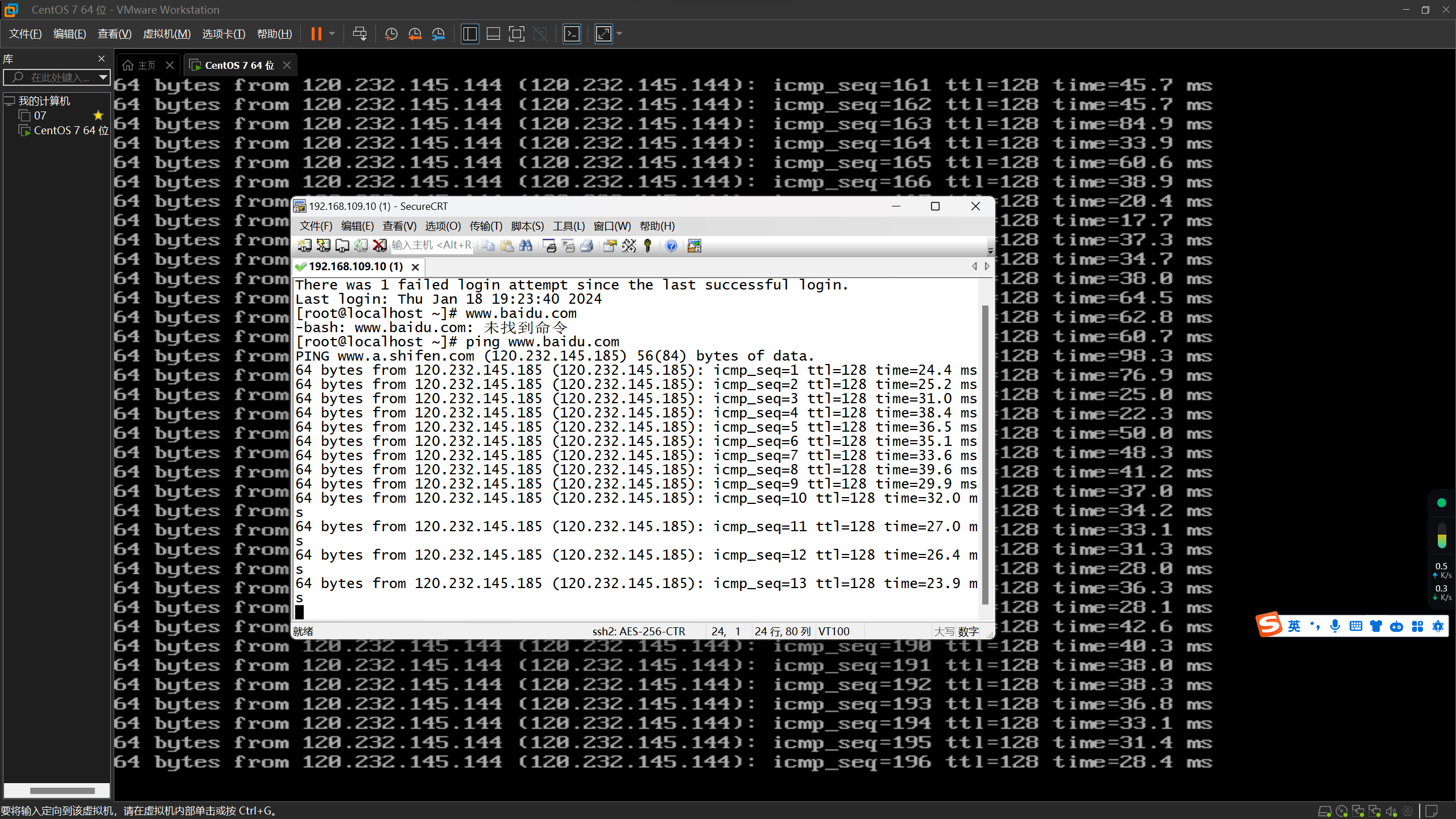Click SecureCRT Quick Connect lightning icon
The width and height of the screenshot is (1456, 819).
(324, 246)
